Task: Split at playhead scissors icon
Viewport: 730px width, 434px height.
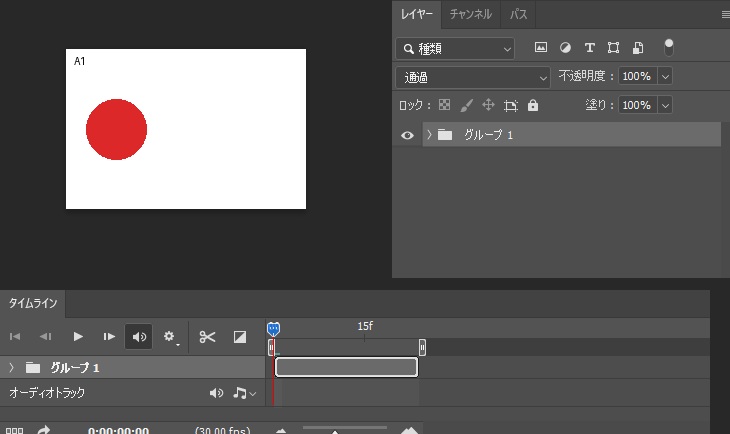Action: click(x=207, y=337)
